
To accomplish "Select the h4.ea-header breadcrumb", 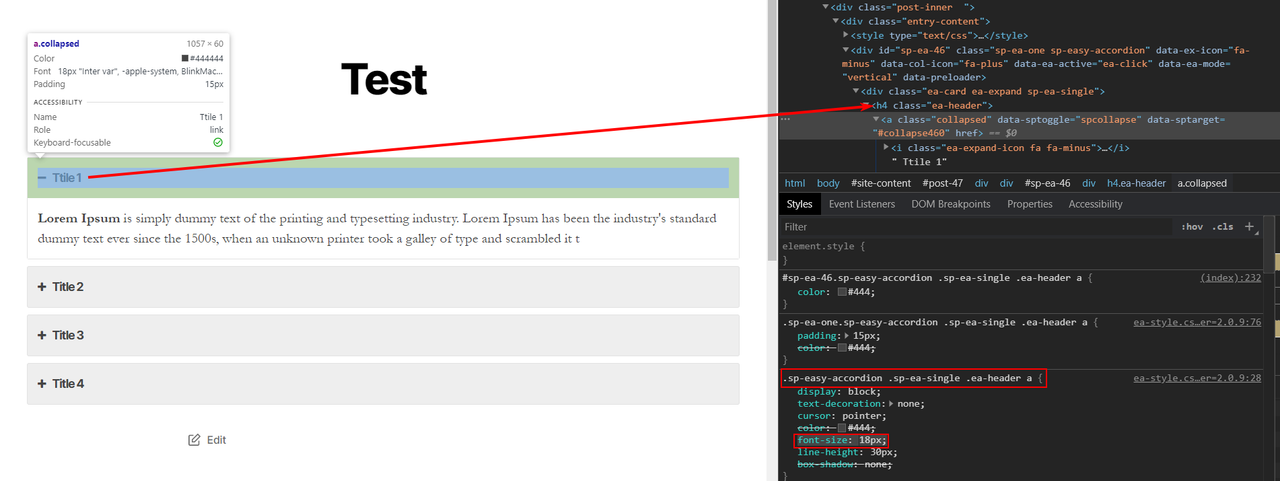I will tap(1136, 183).
